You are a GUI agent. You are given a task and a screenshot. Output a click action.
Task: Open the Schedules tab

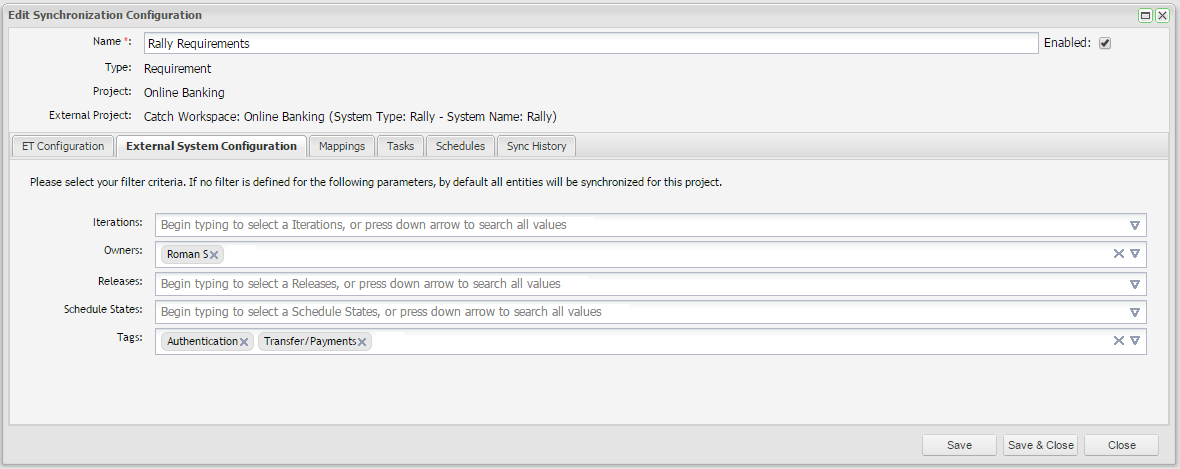pos(460,146)
